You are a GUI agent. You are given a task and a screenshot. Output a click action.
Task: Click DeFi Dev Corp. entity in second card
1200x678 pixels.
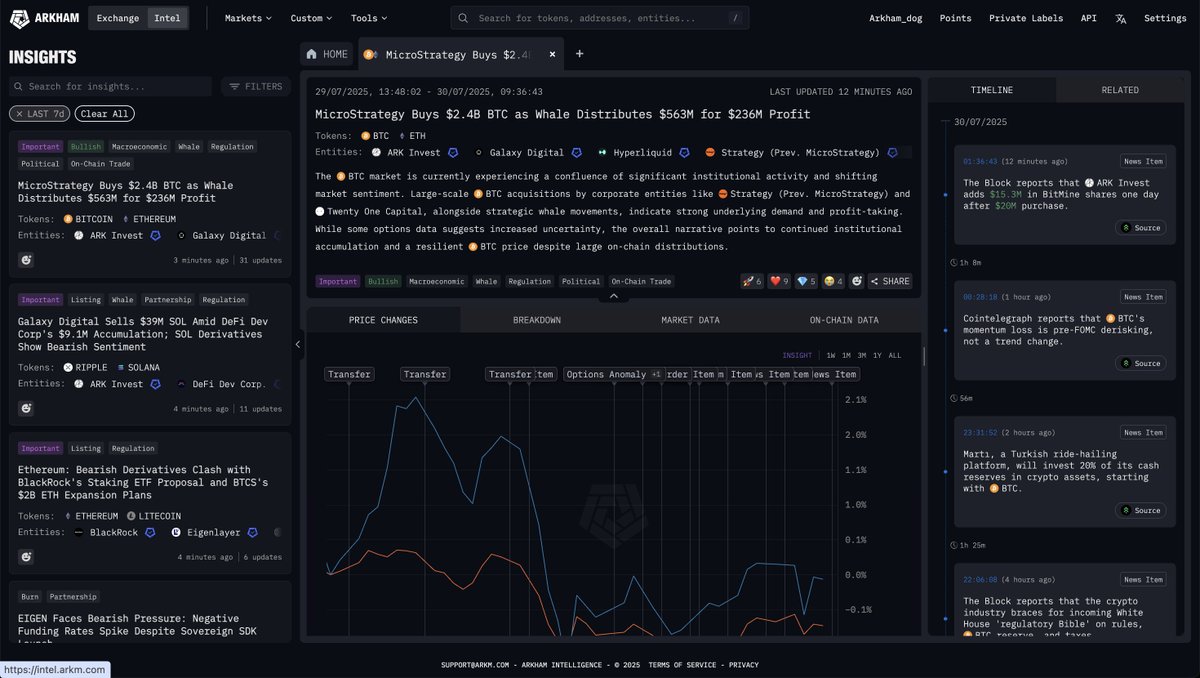220,384
